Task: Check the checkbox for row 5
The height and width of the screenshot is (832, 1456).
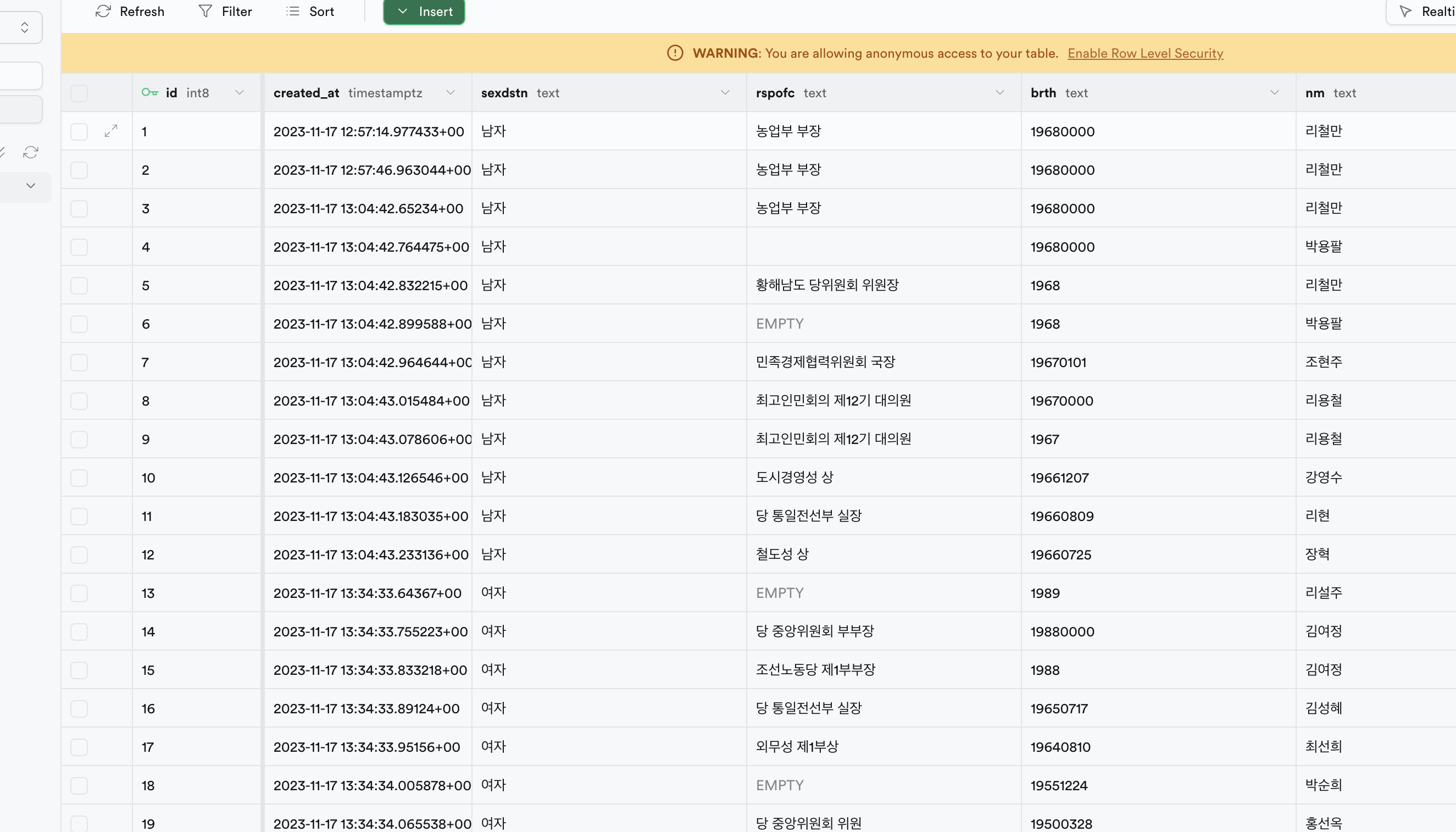Action: click(79, 286)
